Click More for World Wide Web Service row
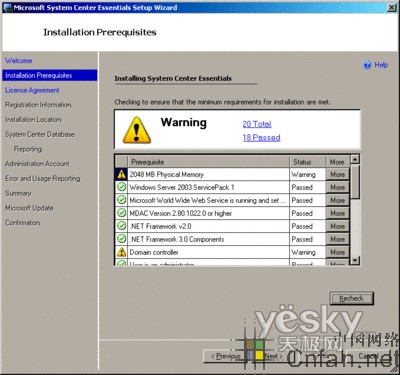 pyautogui.click(x=337, y=200)
